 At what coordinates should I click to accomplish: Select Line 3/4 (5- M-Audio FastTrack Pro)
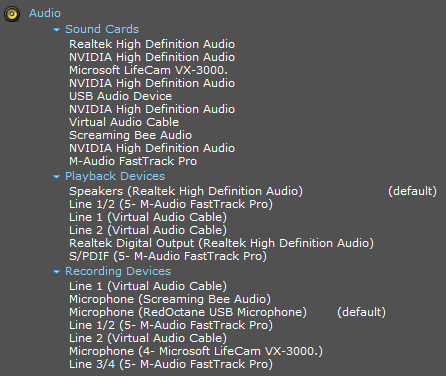point(171,364)
